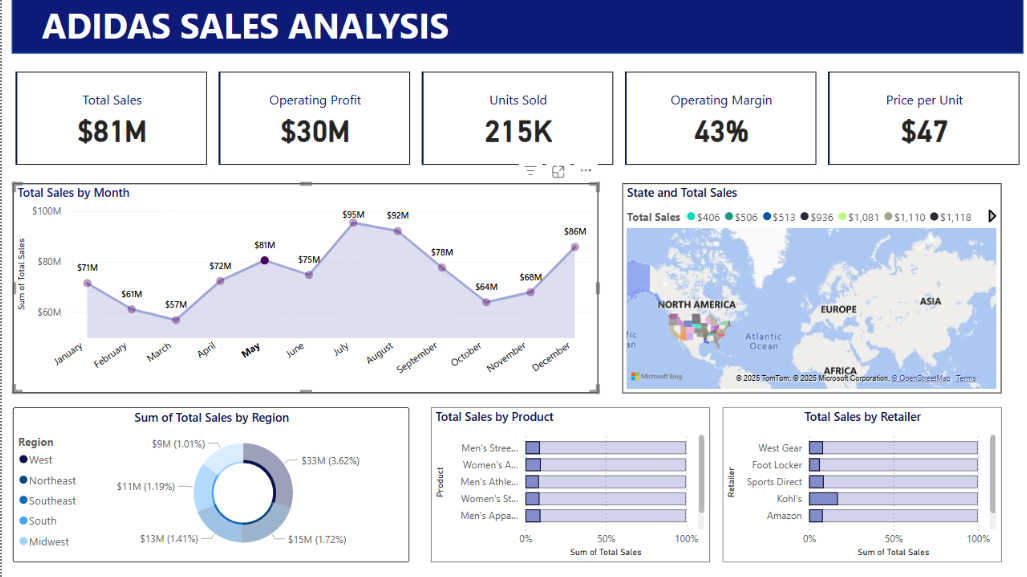Screen dimensions: 1027x577
Task: Click the Sum of Total Sales by Region title
Action: (212, 418)
